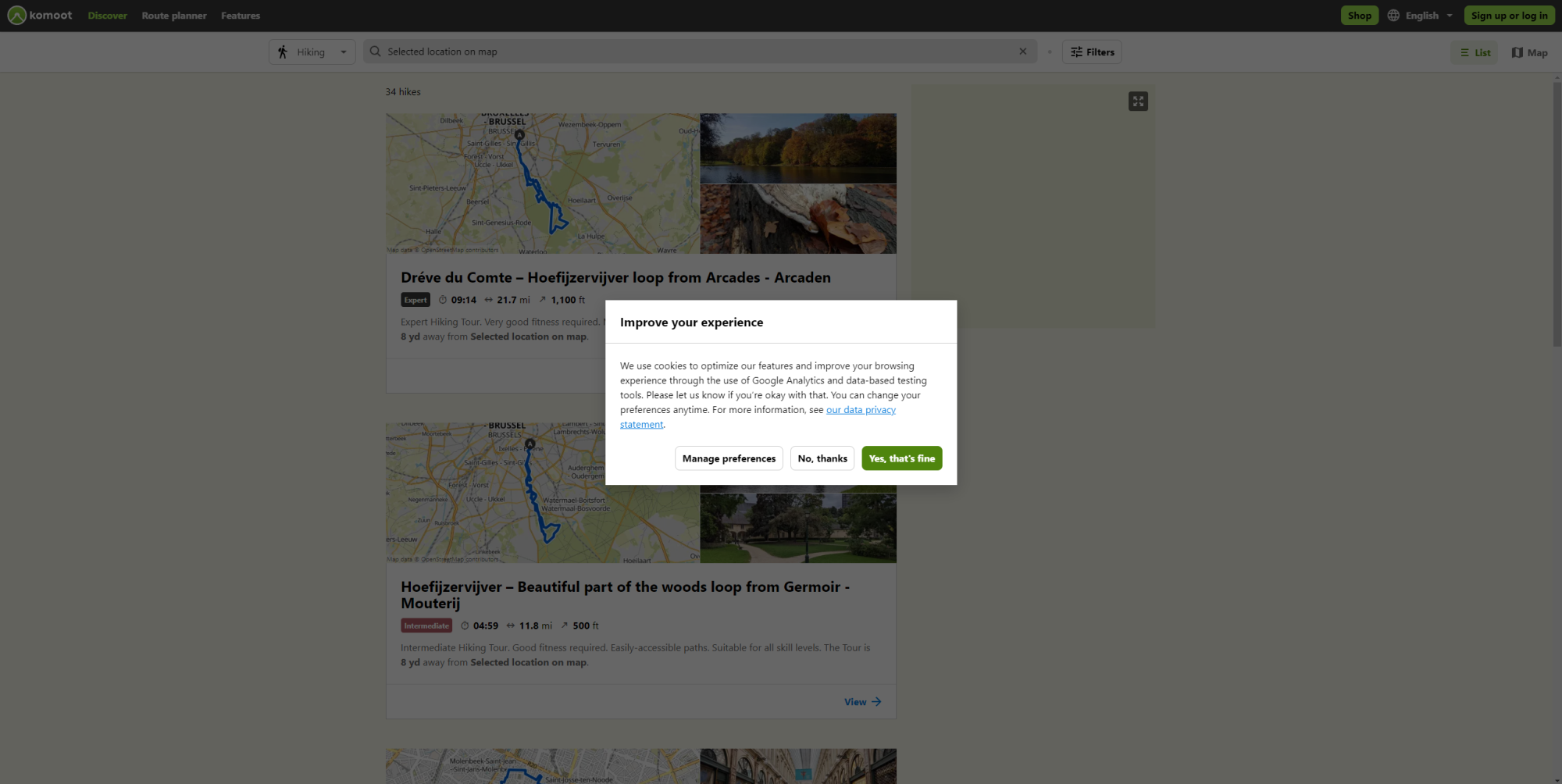This screenshot has height=784, width=1562.
Task: Click the komoot logo icon
Action: (17, 15)
